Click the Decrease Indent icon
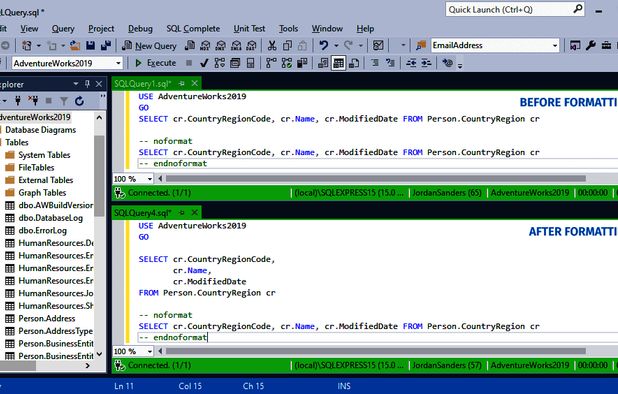The width and height of the screenshot is (618, 394). (411, 63)
